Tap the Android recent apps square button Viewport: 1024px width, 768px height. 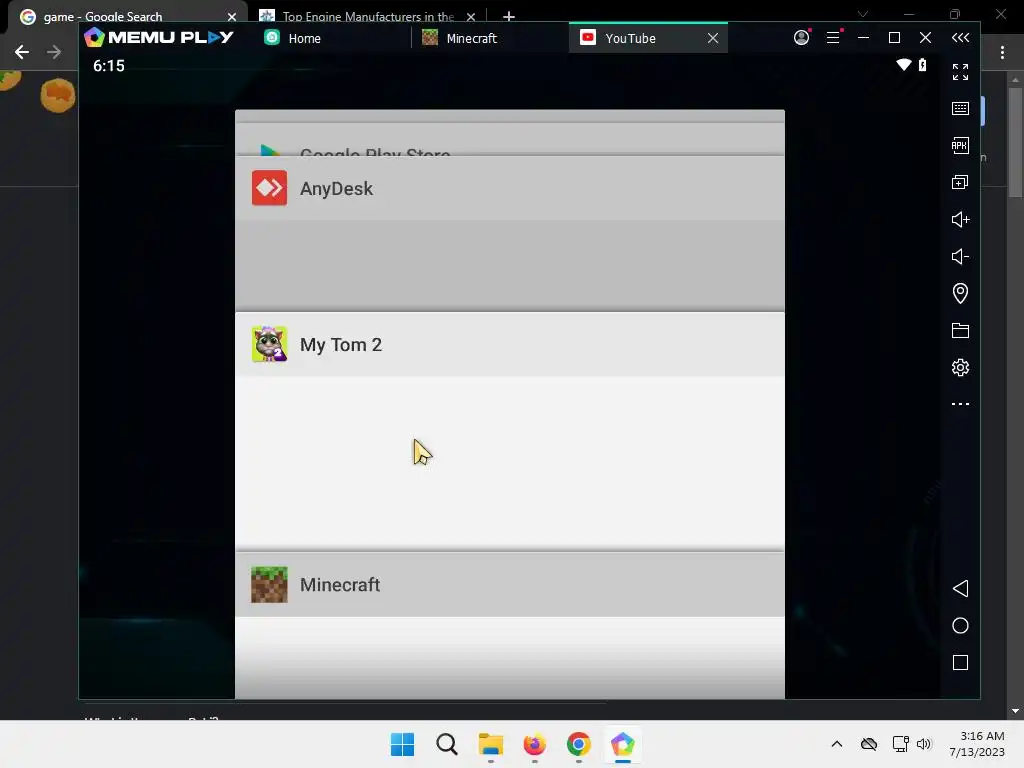tap(960, 663)
